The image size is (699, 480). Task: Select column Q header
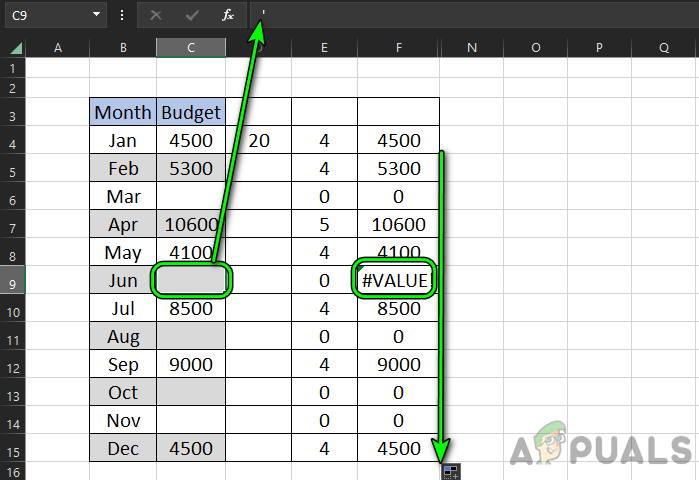664,48
